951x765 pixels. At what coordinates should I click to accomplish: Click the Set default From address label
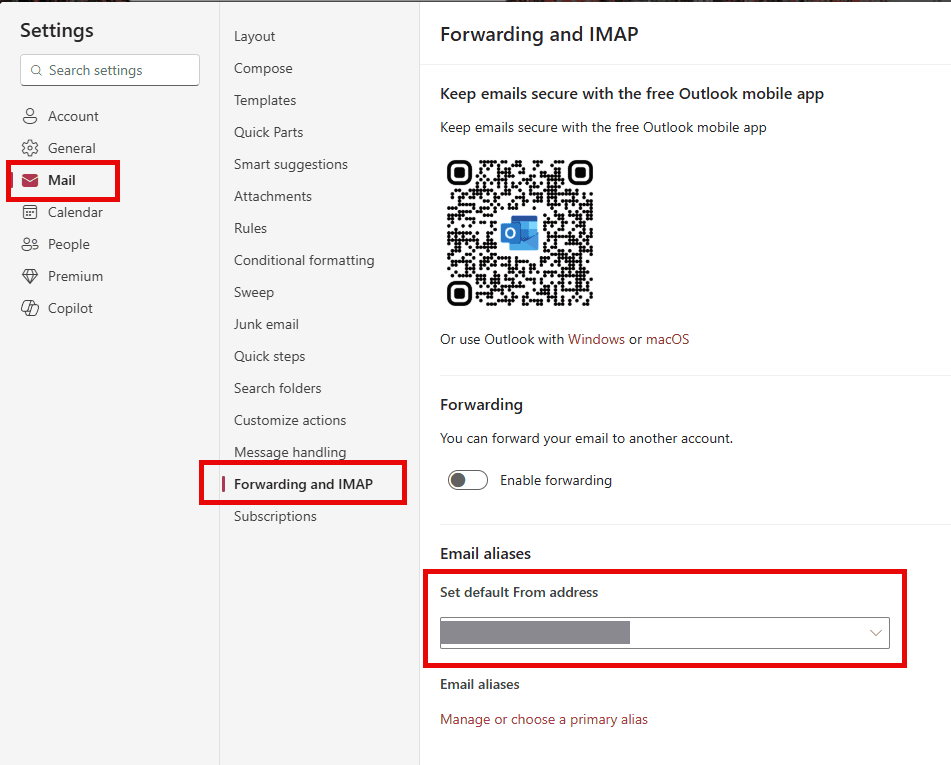click(519, 592)
